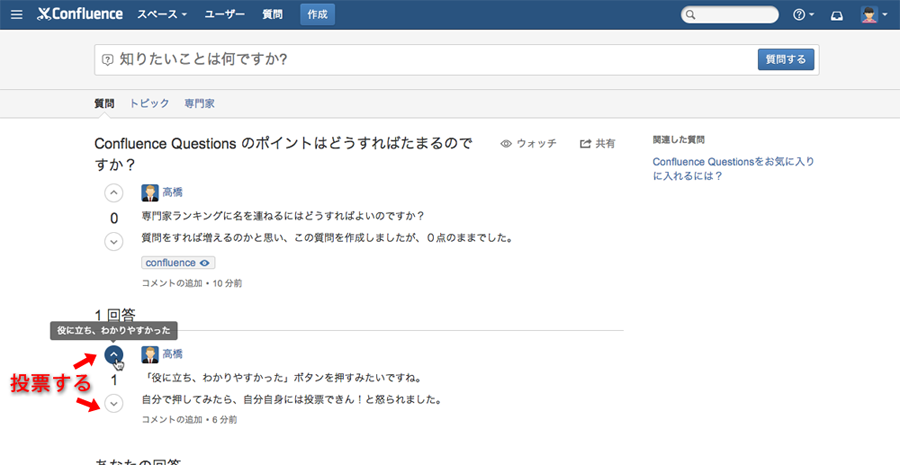Open the user profile avatar menu
900x465 pixels.
874,15
